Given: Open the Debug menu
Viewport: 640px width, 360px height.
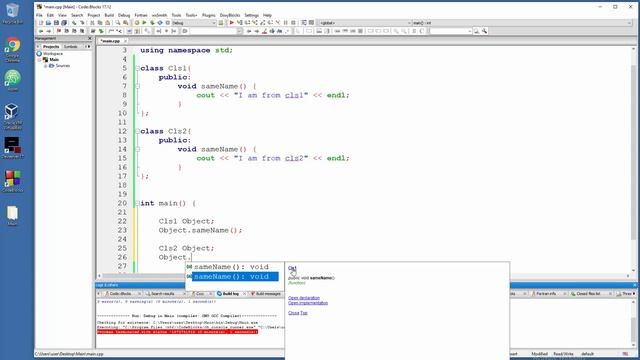Looking at the screenshot, I should click(x=124, y=15).
